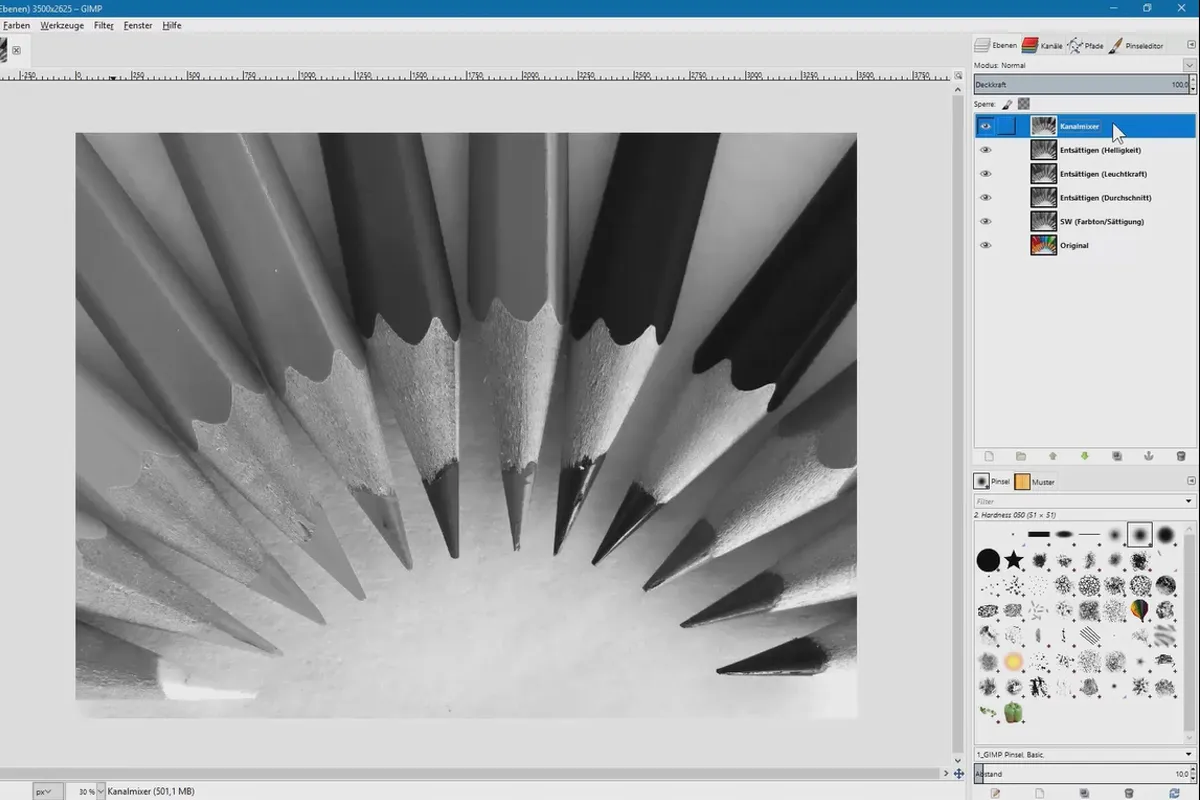Switch to the Pinseleditor tab

coord(1136,46)
